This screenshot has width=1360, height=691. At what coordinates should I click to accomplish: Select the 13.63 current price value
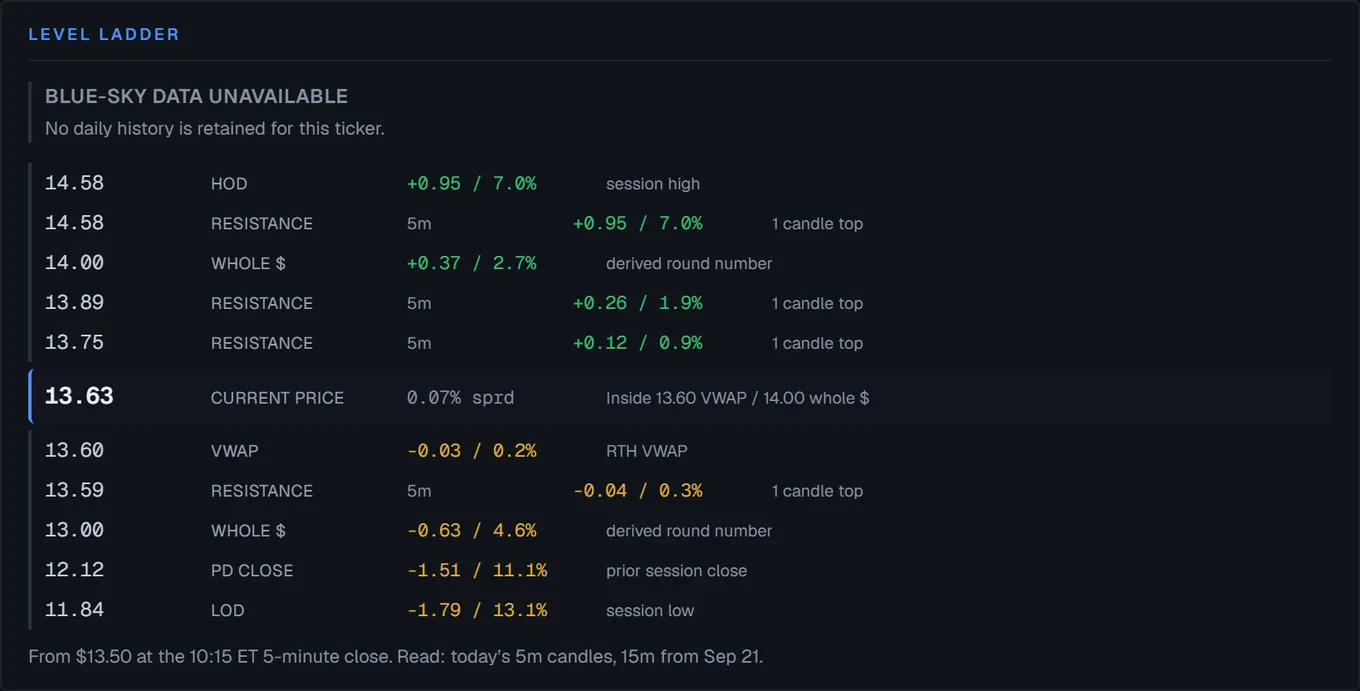coord(79,397)
